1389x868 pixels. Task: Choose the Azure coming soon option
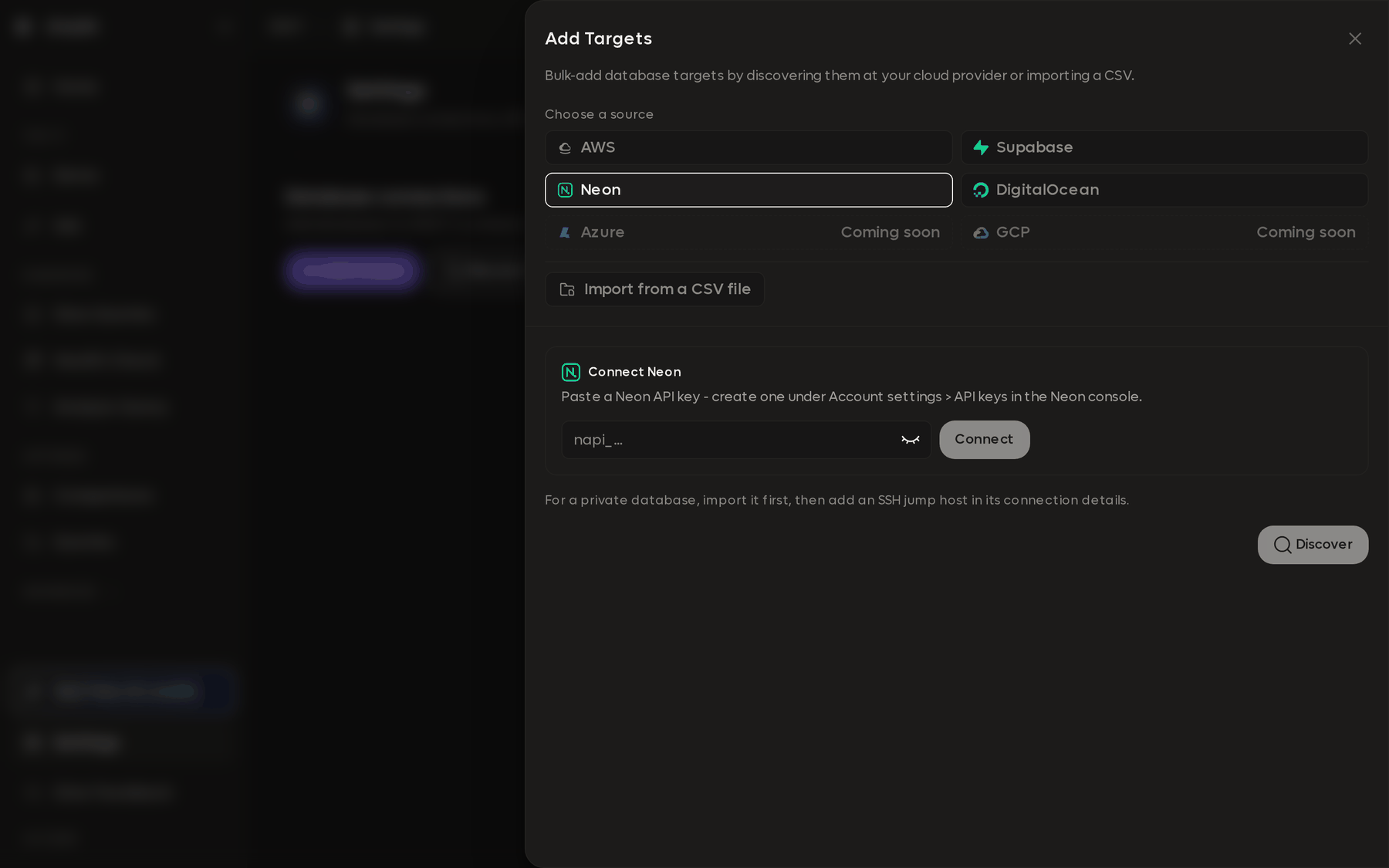(x=749, y=232)
